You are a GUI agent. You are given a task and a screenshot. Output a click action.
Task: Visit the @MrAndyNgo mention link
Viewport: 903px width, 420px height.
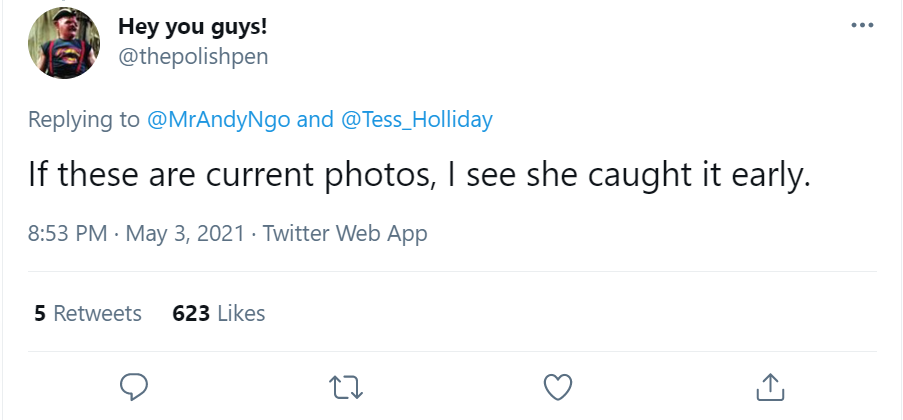tap(219, 120)
